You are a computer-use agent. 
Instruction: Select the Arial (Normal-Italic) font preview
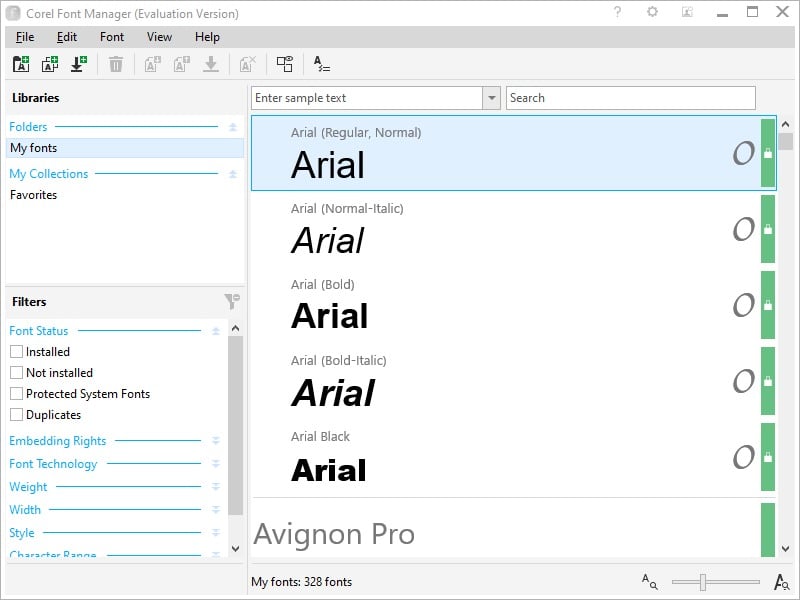[513, 229]
